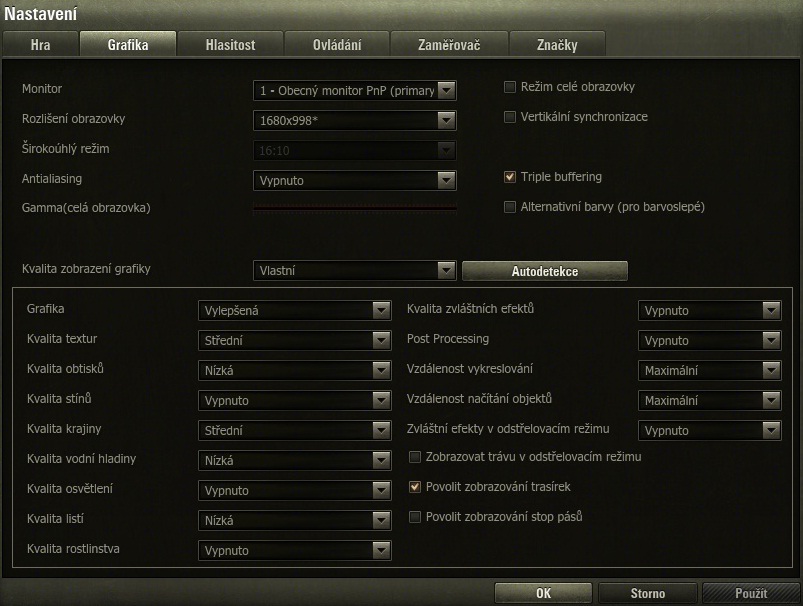Click the Autodetekce button
Image resolution: width=803 pixels, height=606 pixels.
pyautogui.click(x=545, y=271)
